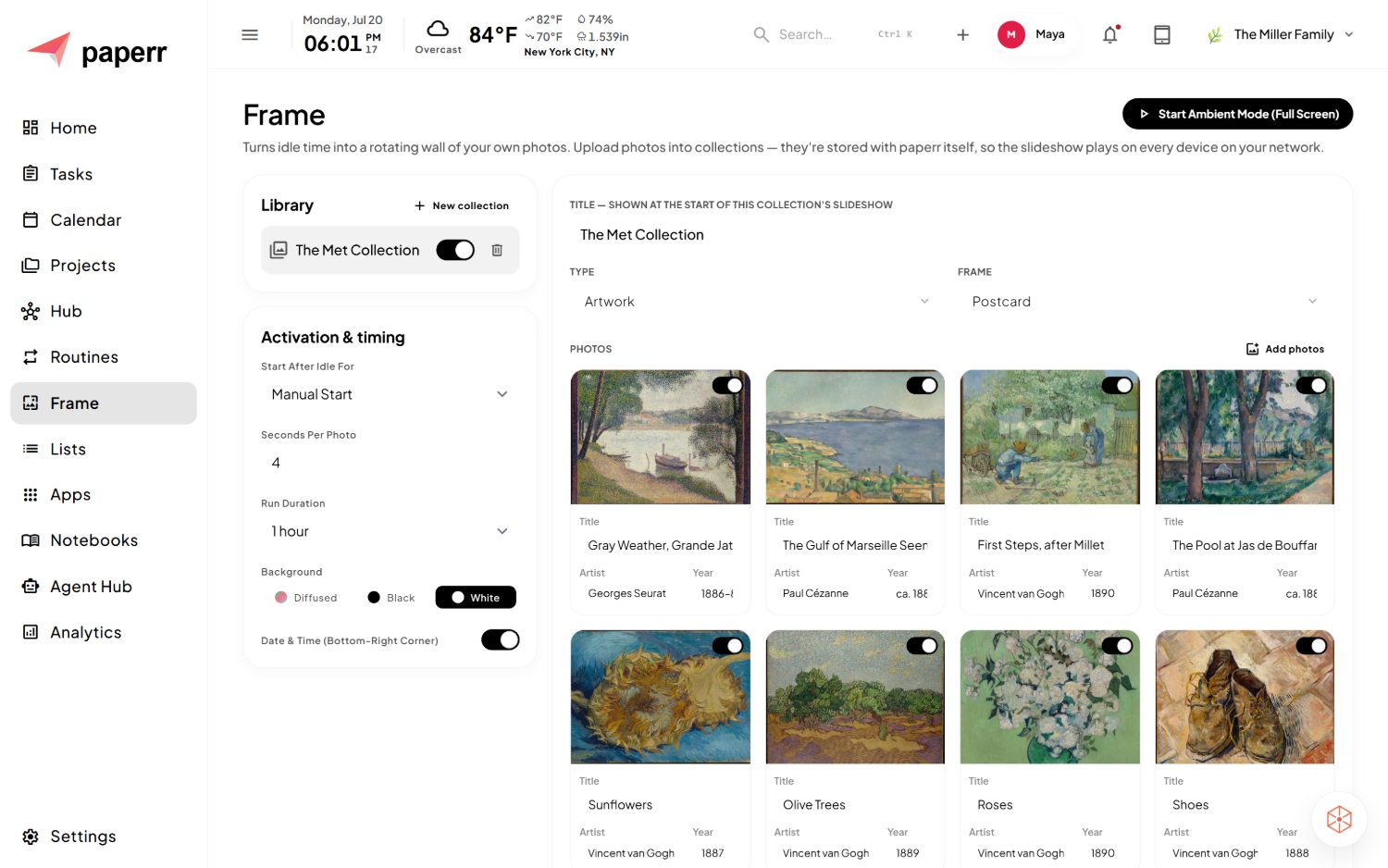The height and width of the screenshot is (868, 1388).
Task: Open the floating cube assistant icon
Action: (1339, 819)
